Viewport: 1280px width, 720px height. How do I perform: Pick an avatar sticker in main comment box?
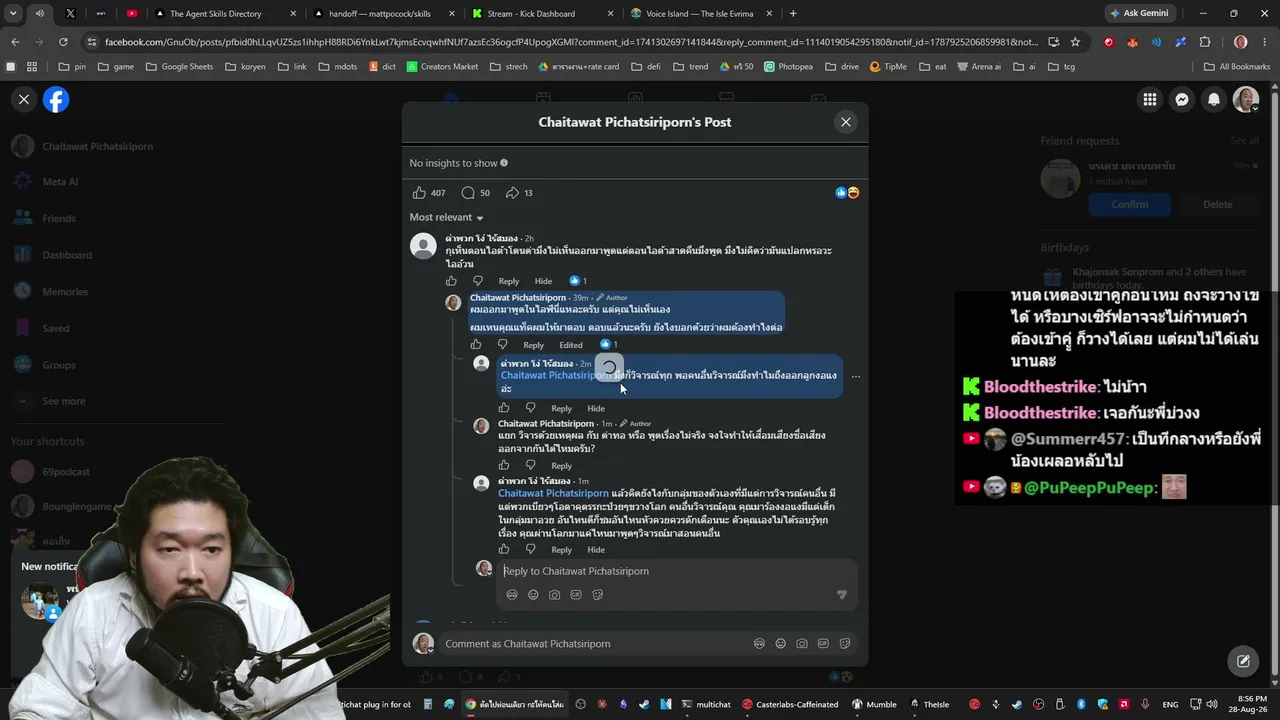(759, 644)
